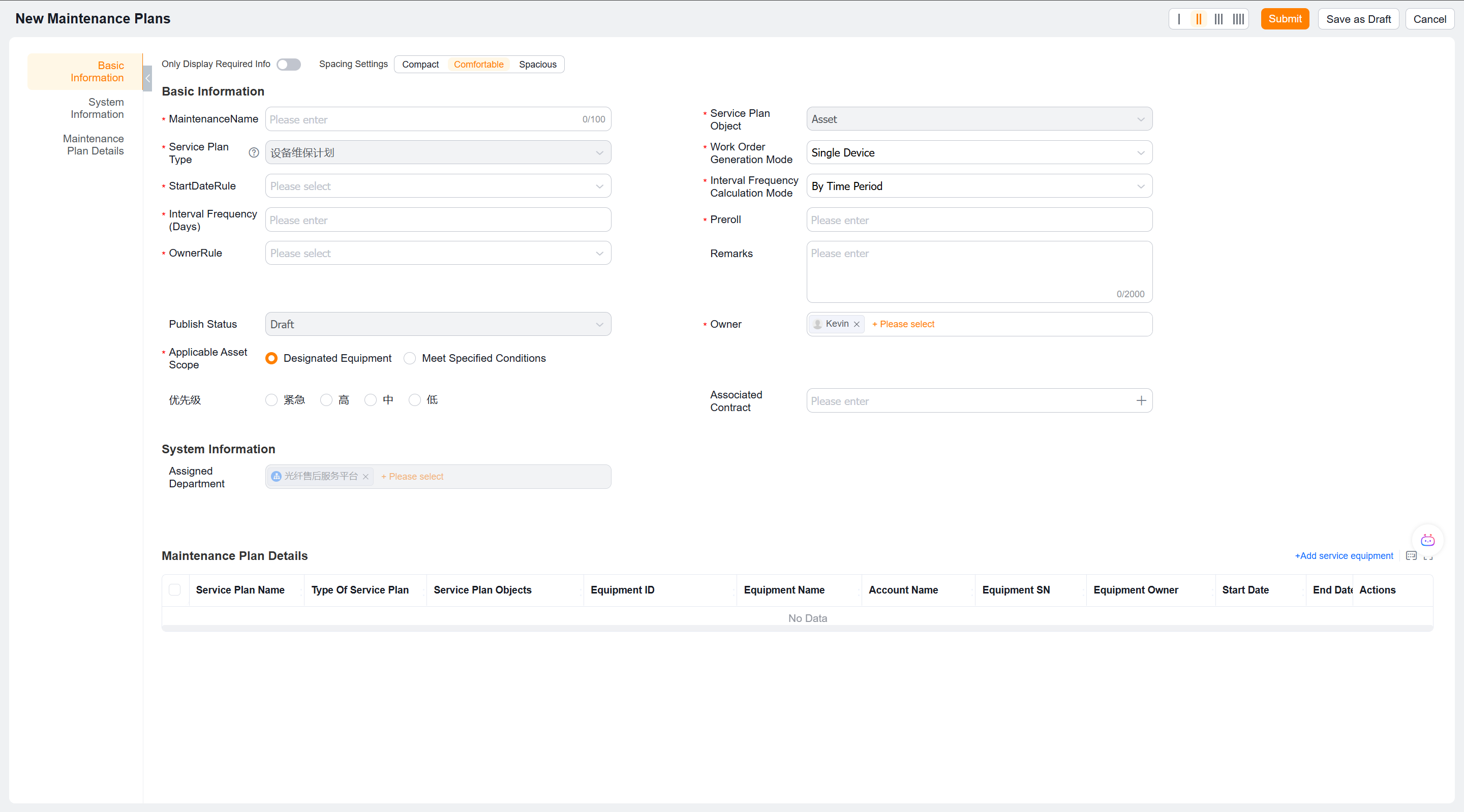Open table column settings icon
This screenshot has height=812, width=1464.
pos(1411,556)
